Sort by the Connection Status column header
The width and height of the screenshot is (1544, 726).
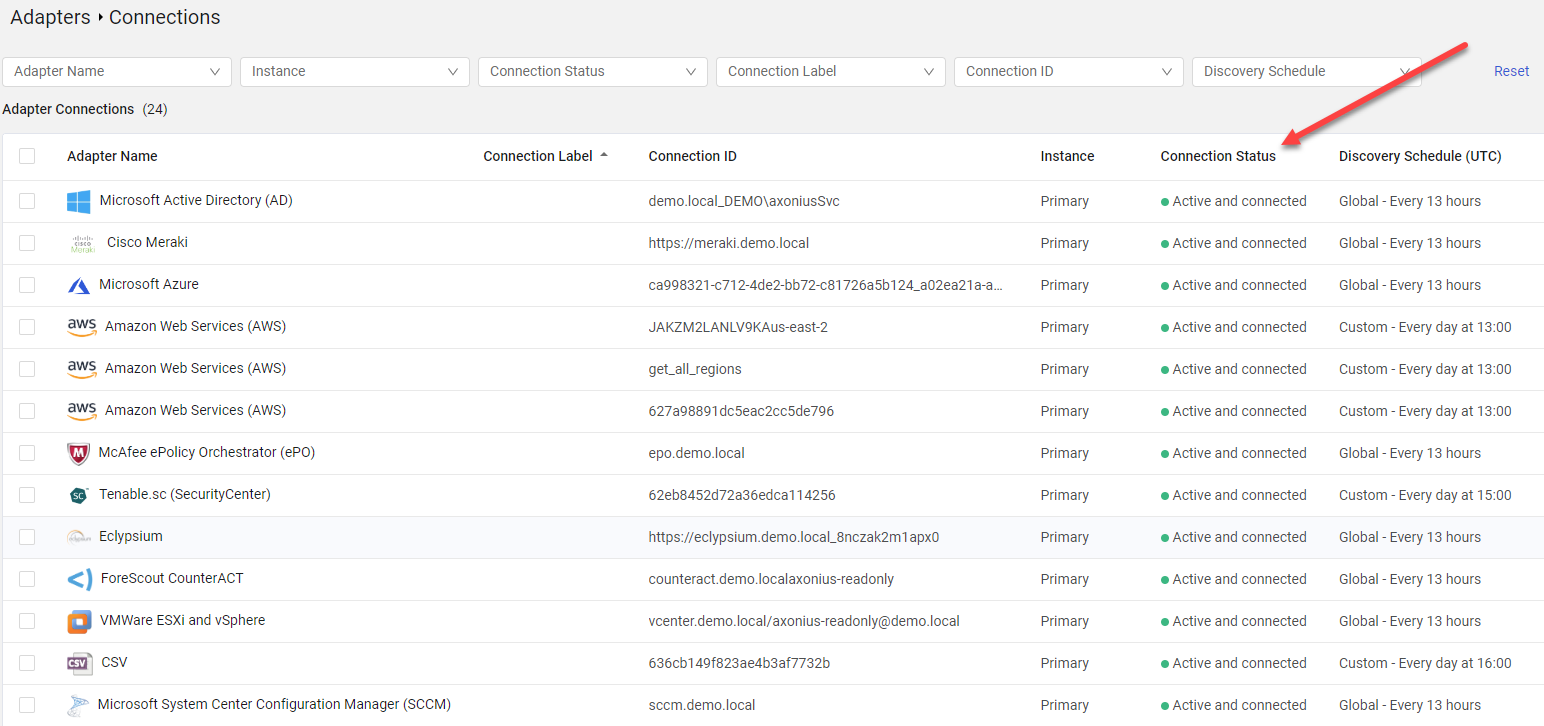[1218, 156]
